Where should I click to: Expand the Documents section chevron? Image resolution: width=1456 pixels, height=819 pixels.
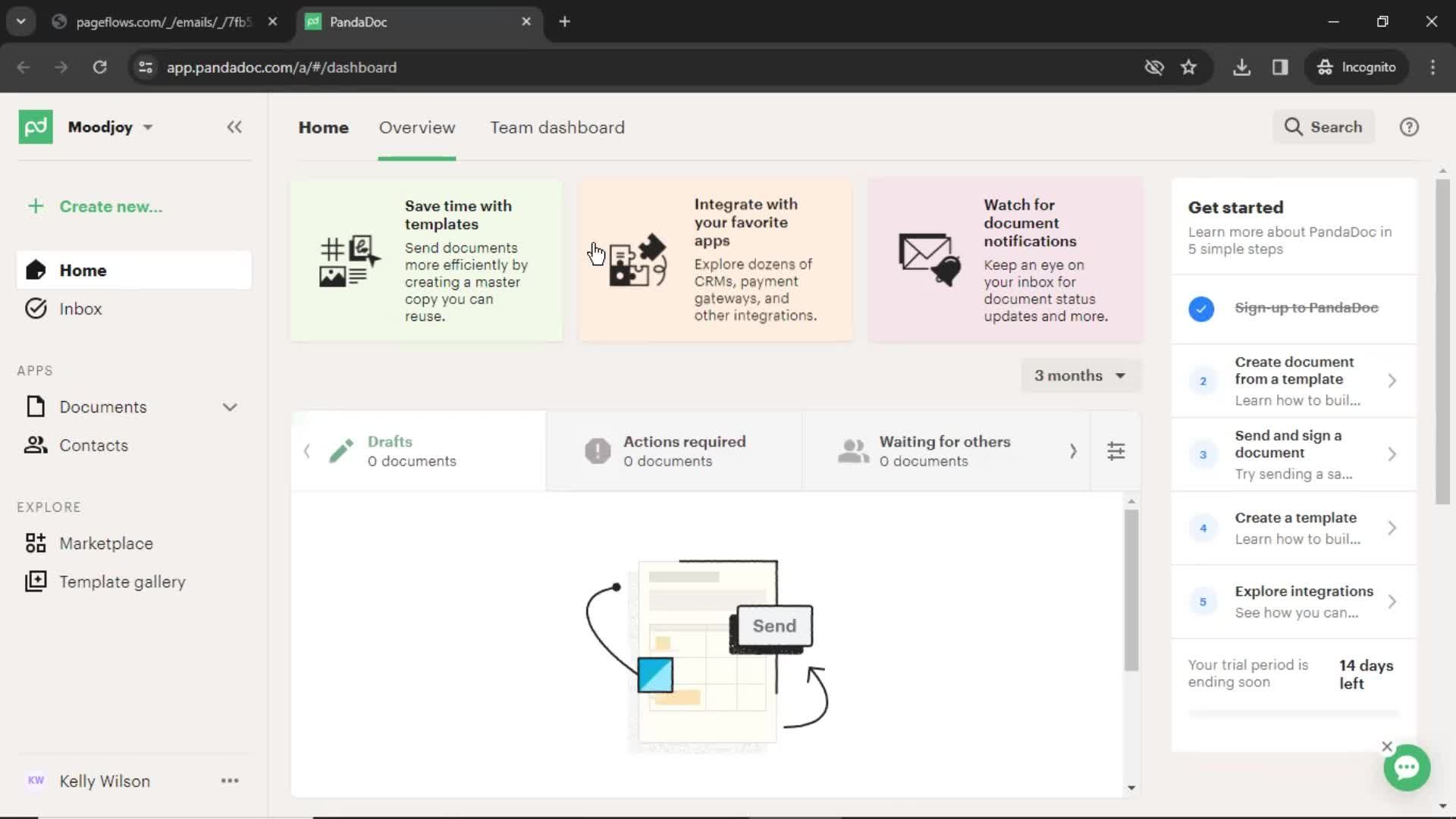tap(230, 407)
